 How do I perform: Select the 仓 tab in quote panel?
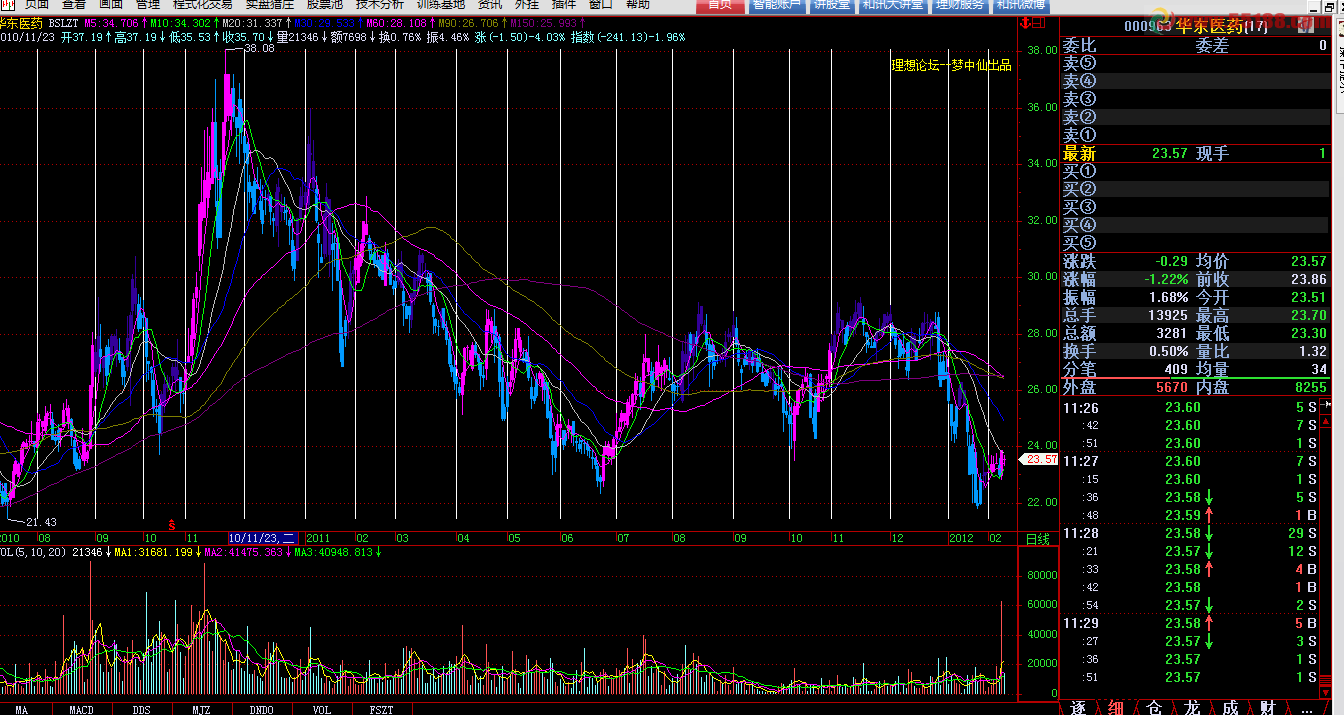click(1154, 707)
